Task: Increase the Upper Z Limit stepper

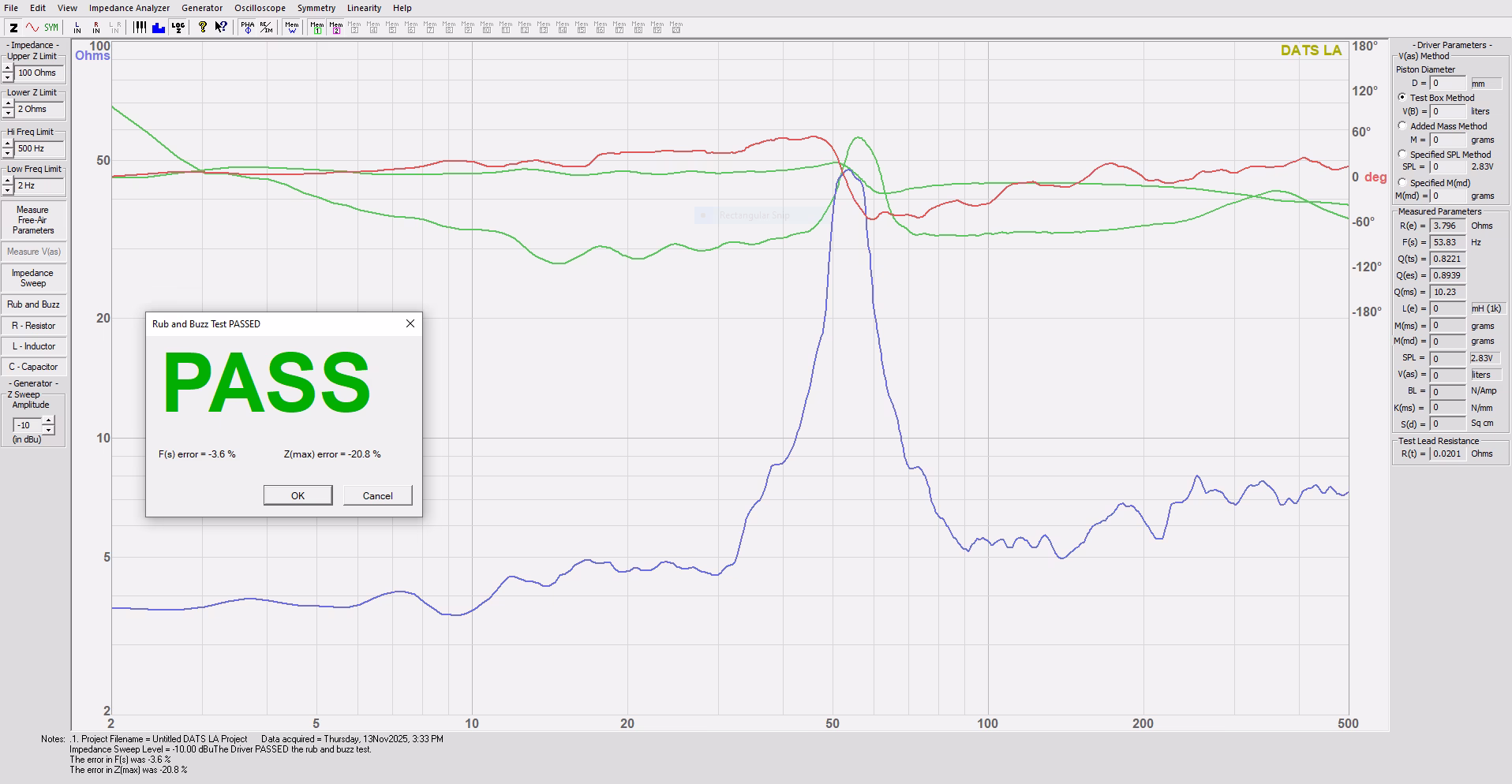Action: click(8, 69)
